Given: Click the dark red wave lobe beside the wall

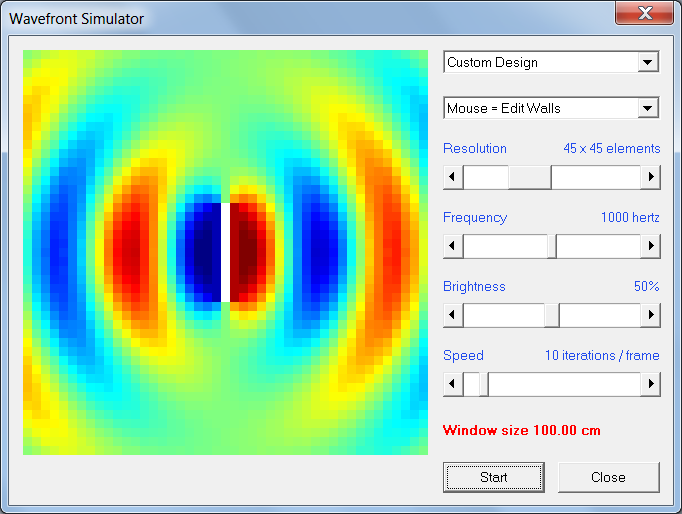Looking at the screenshot, I should coord(248,252).
